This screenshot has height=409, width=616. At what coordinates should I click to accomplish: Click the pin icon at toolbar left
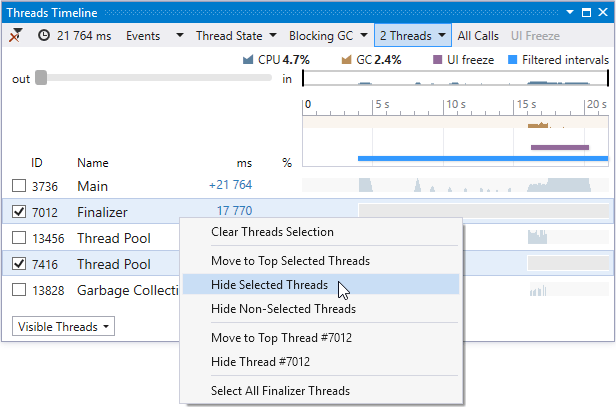(x=15, y=35)
